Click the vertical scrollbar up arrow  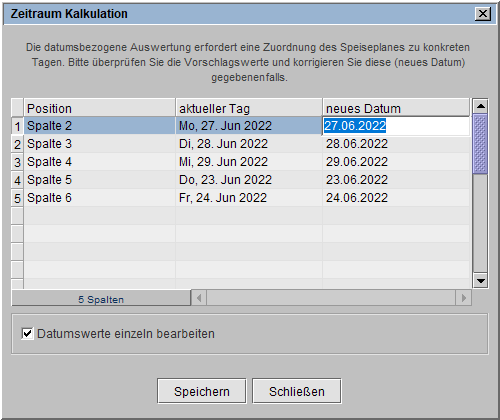click(x=480, y=106)
